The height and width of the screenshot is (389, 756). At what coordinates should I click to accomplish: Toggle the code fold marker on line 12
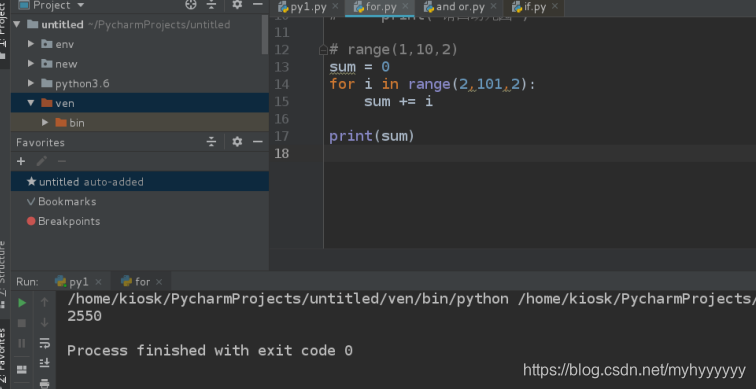pyautogui.click(x=323, y=50)
